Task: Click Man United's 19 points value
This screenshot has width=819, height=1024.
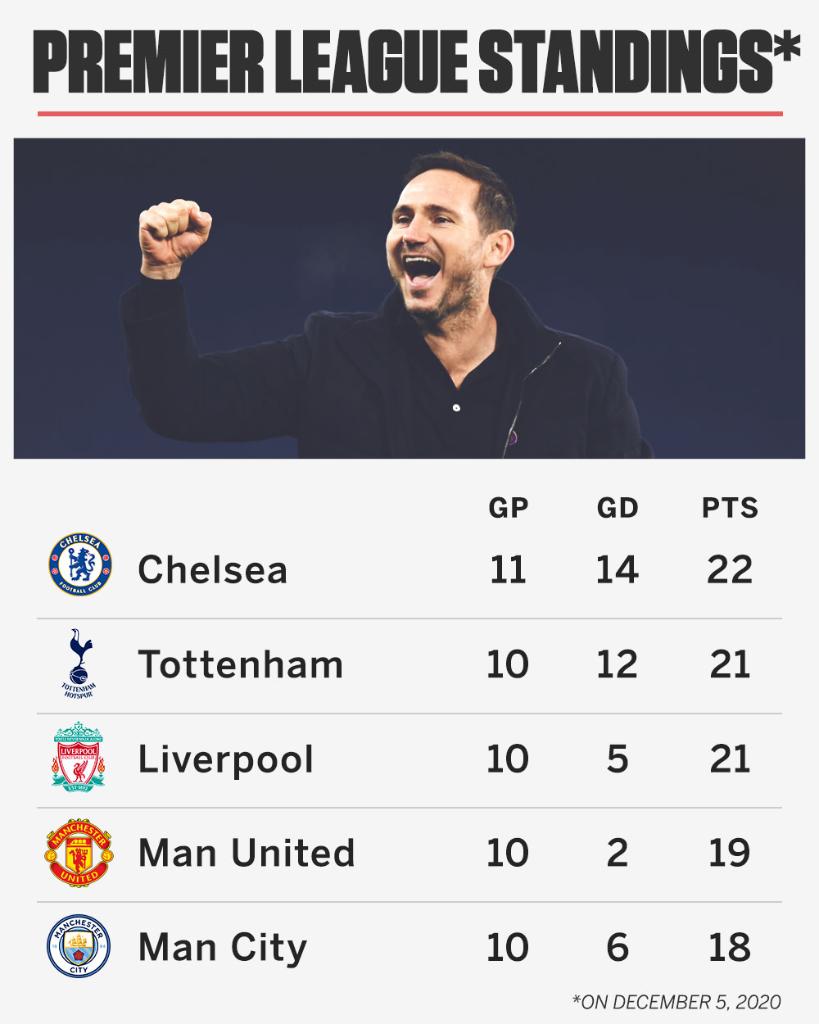Action: click(x=728, y=853)
